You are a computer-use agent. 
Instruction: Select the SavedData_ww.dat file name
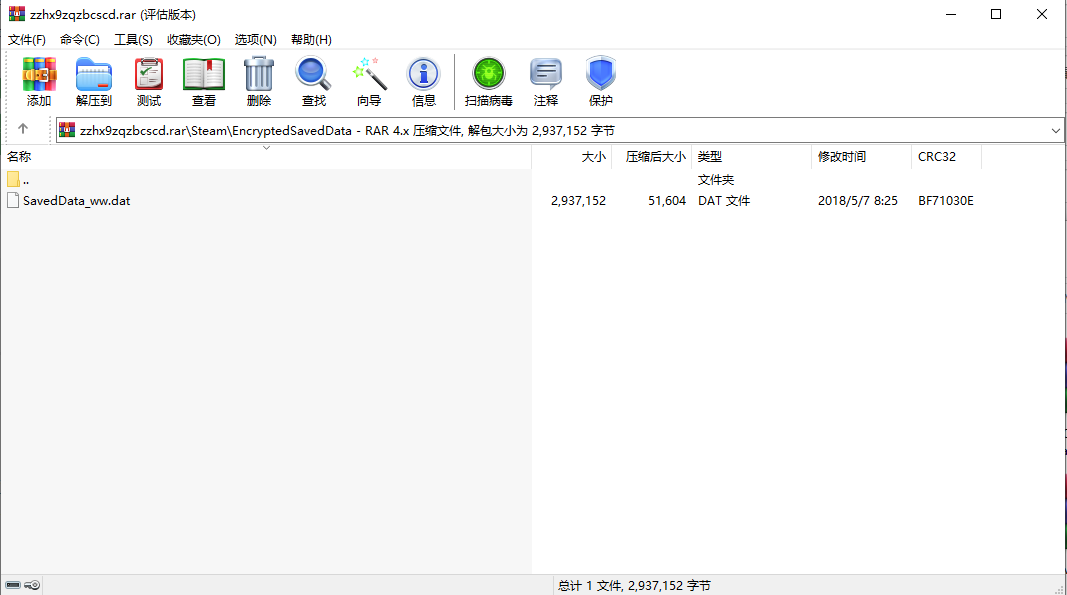[x=76, y=201]
